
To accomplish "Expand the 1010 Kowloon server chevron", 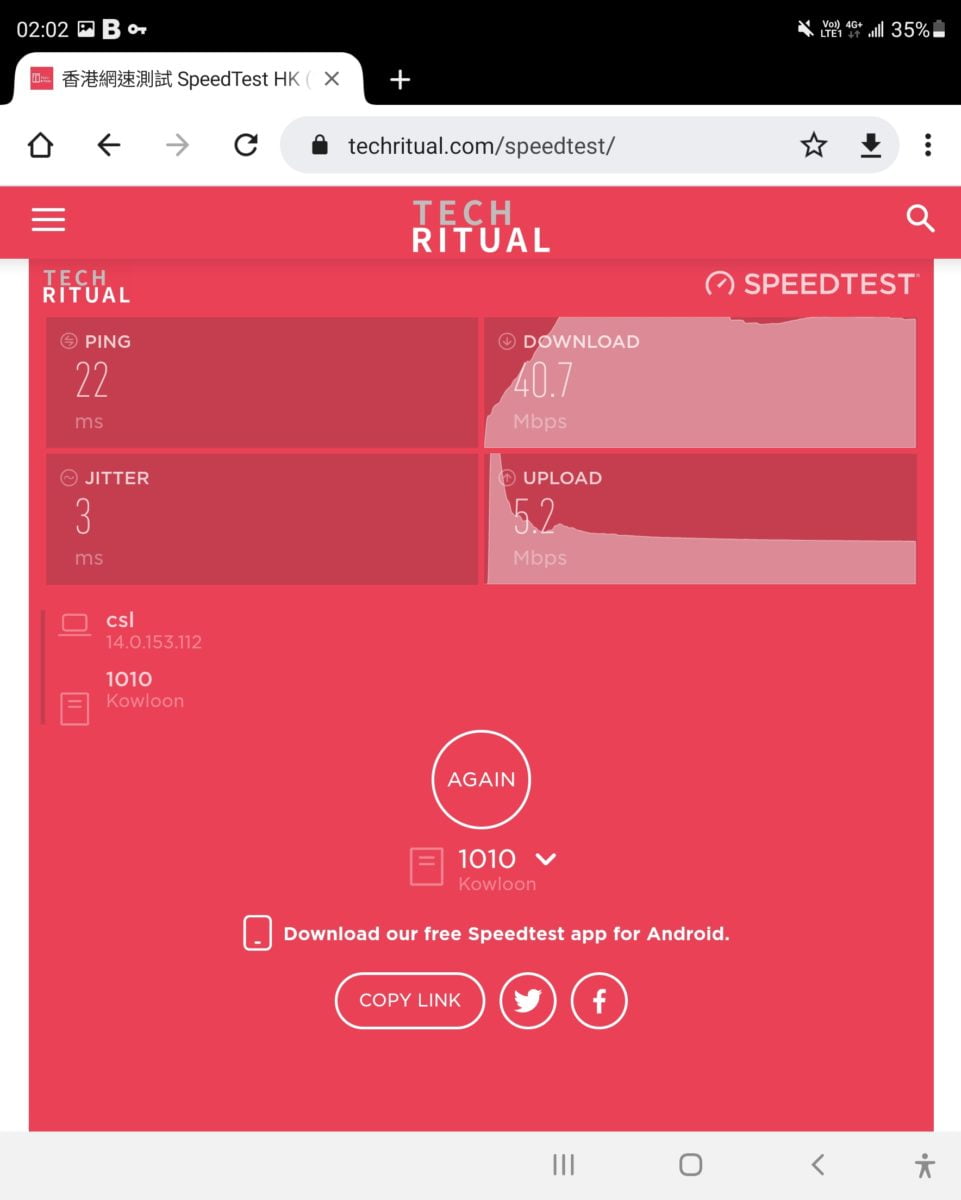I will point(545,859).
